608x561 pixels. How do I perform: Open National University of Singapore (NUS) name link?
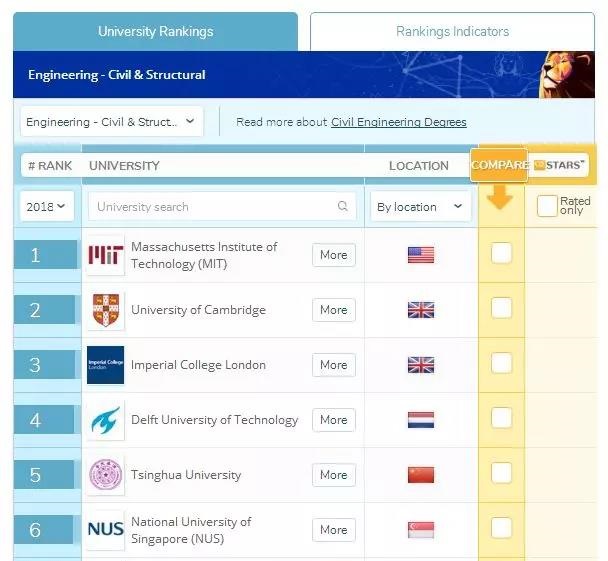click(x=191, y=530)
